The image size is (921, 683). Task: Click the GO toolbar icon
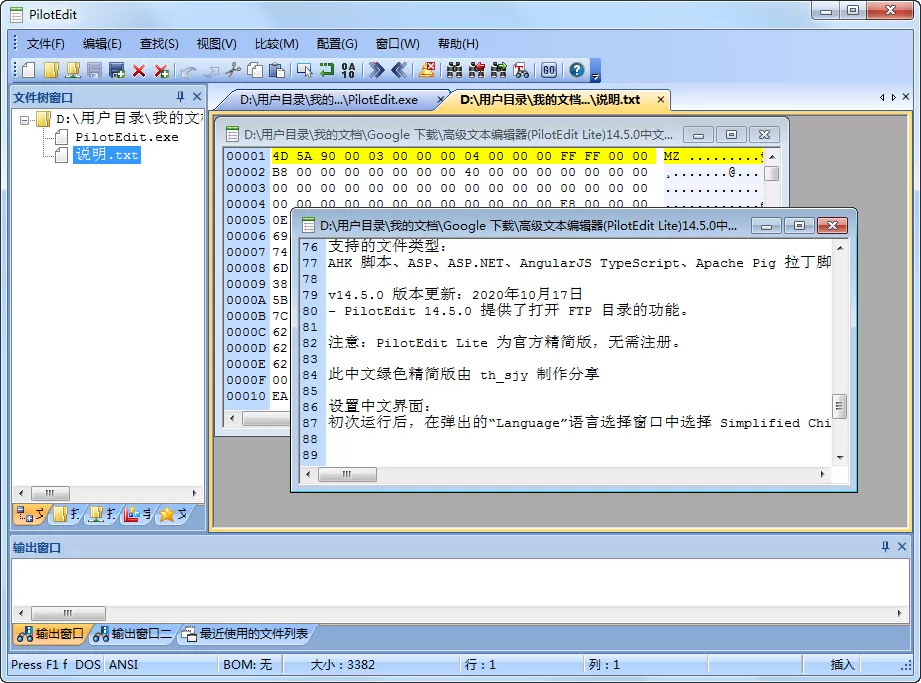click(549, 70)
